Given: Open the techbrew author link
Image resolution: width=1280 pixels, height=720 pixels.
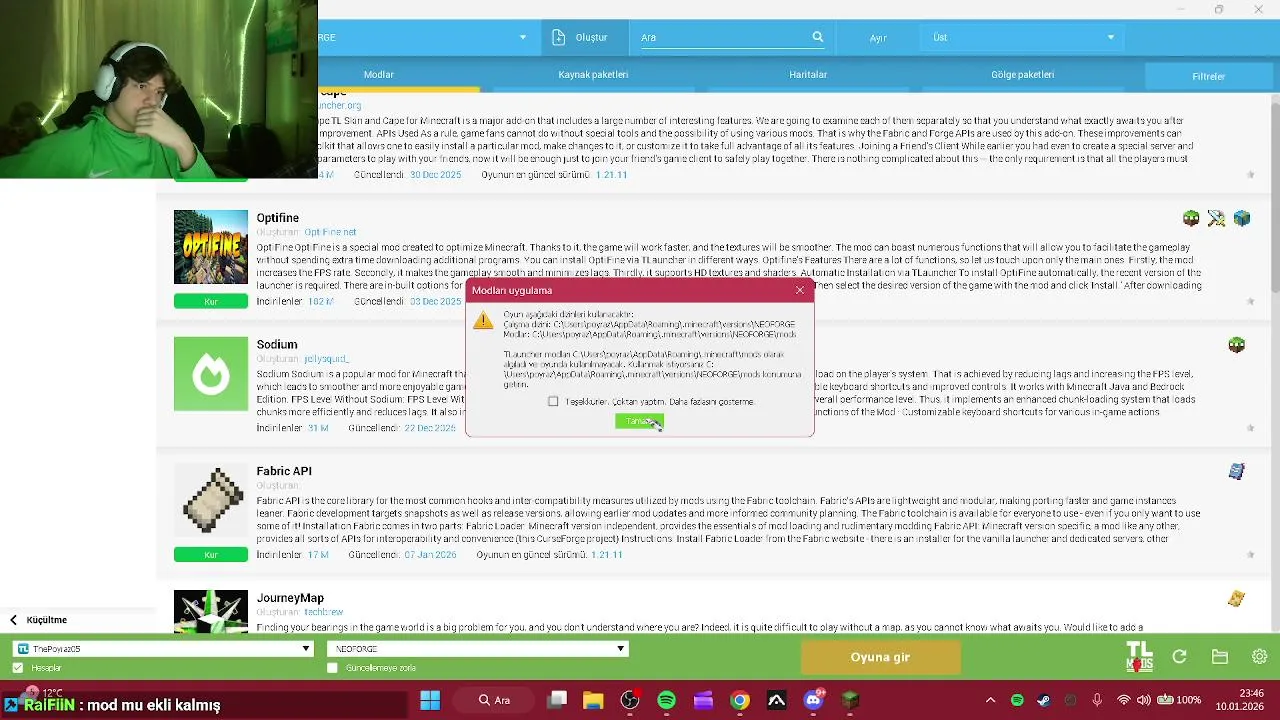Looking at the screenshot, I should 324,612.
